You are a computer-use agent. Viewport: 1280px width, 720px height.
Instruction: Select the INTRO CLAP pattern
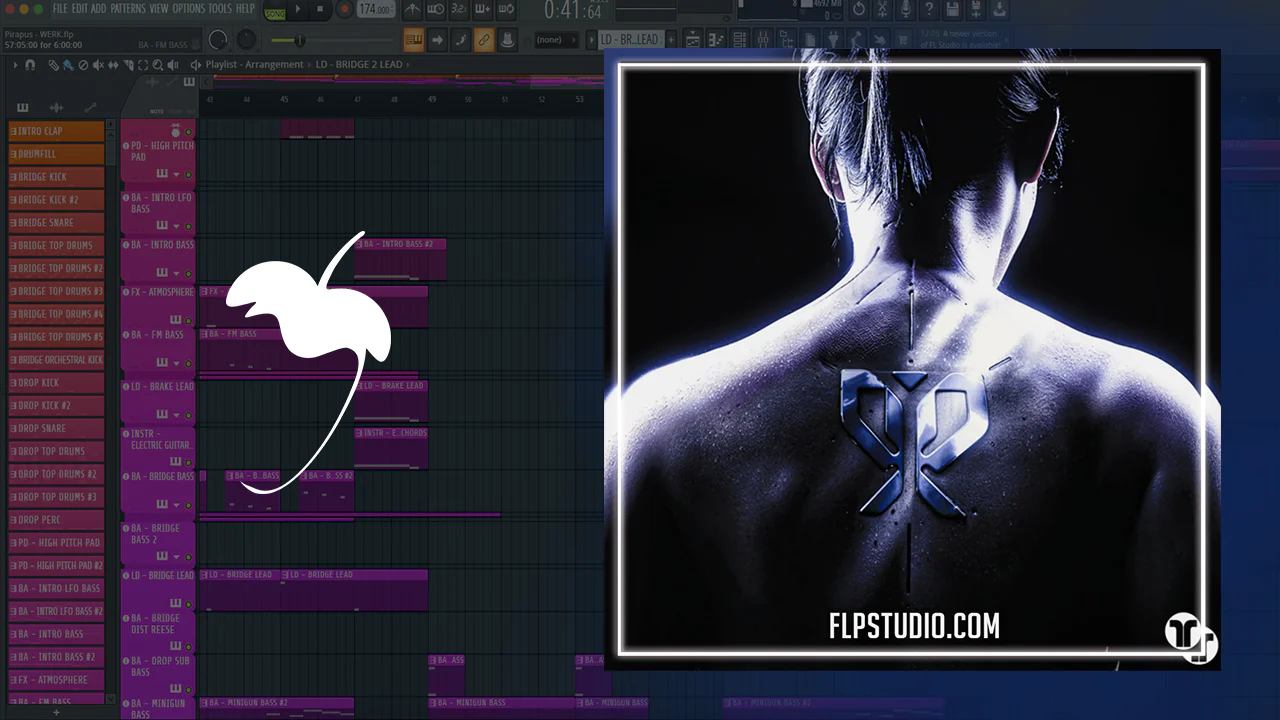pyautogui.click(x=56, y=131)
